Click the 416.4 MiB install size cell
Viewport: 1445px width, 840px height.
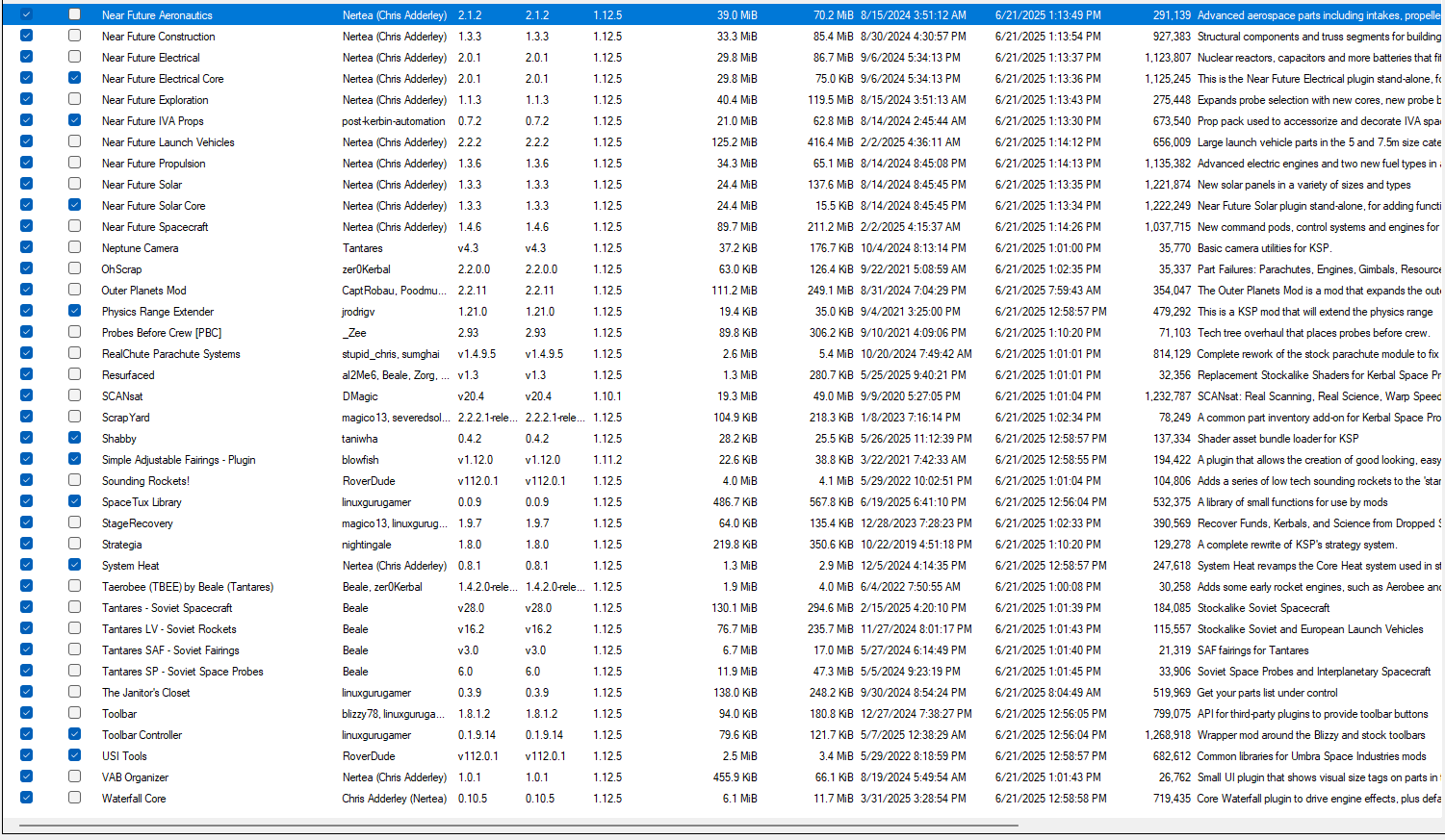(830, 142)
